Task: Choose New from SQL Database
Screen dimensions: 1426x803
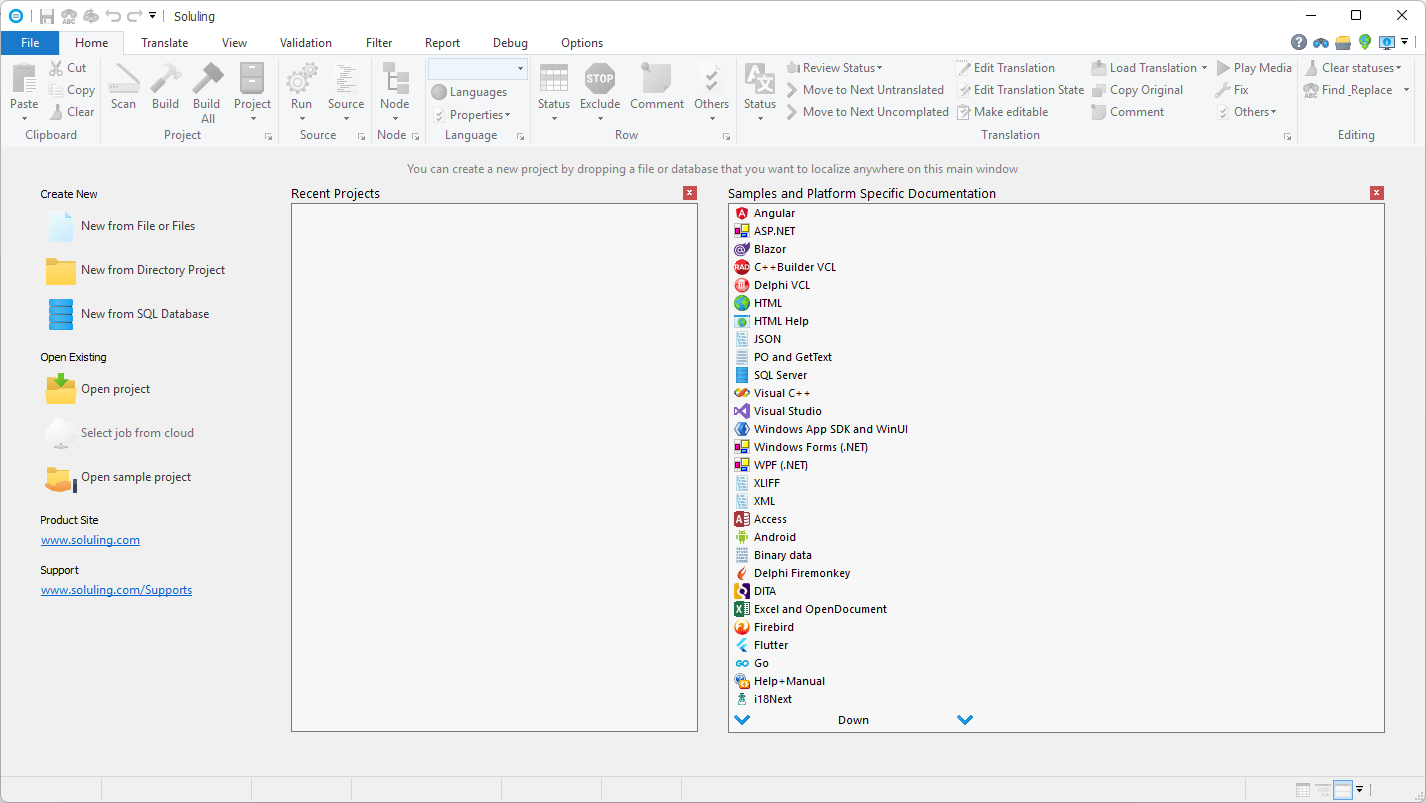Action: coord(144,313)
